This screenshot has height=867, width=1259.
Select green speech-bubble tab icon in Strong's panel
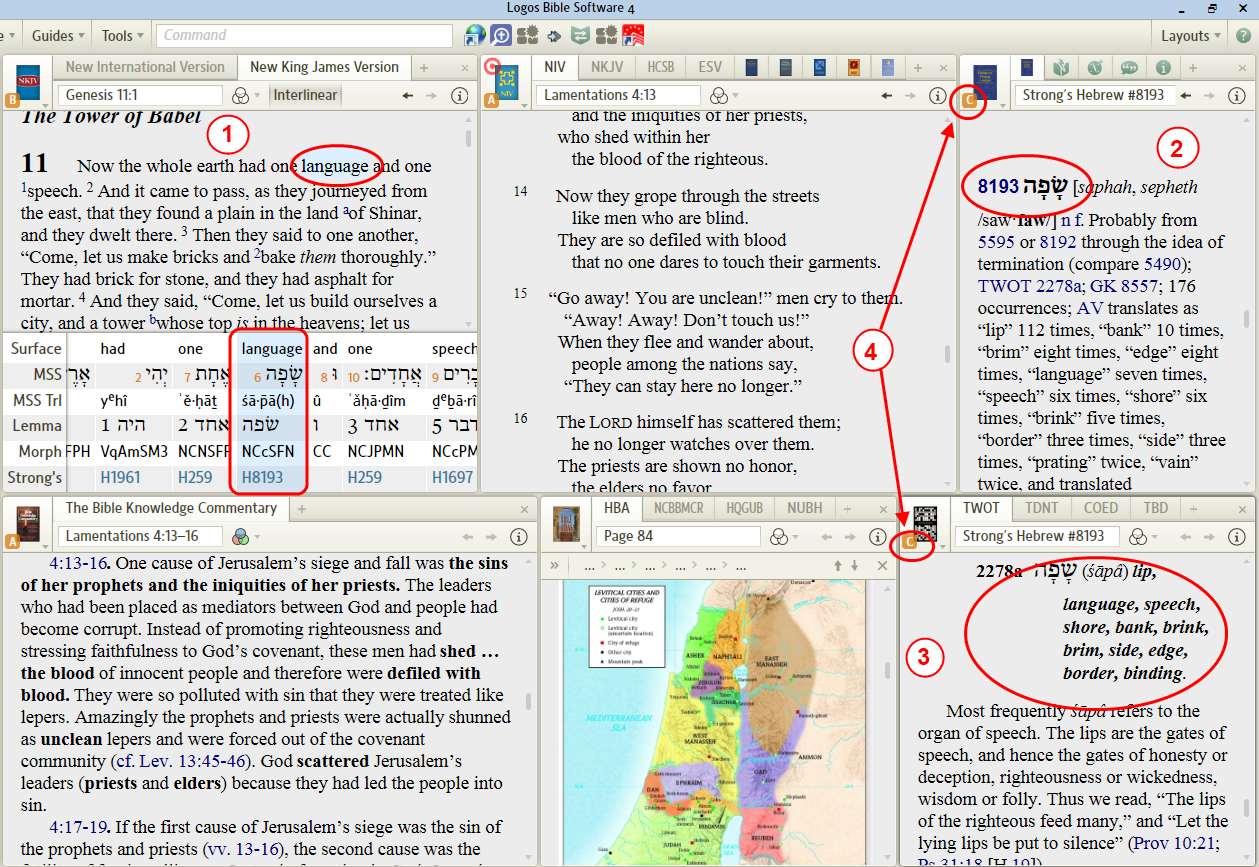(x=1129, y=68)
